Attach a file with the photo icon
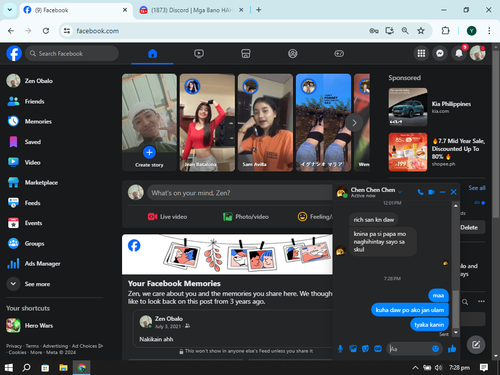Image resolution: width=500 pixels, height=375 pixels. (353, 349)
